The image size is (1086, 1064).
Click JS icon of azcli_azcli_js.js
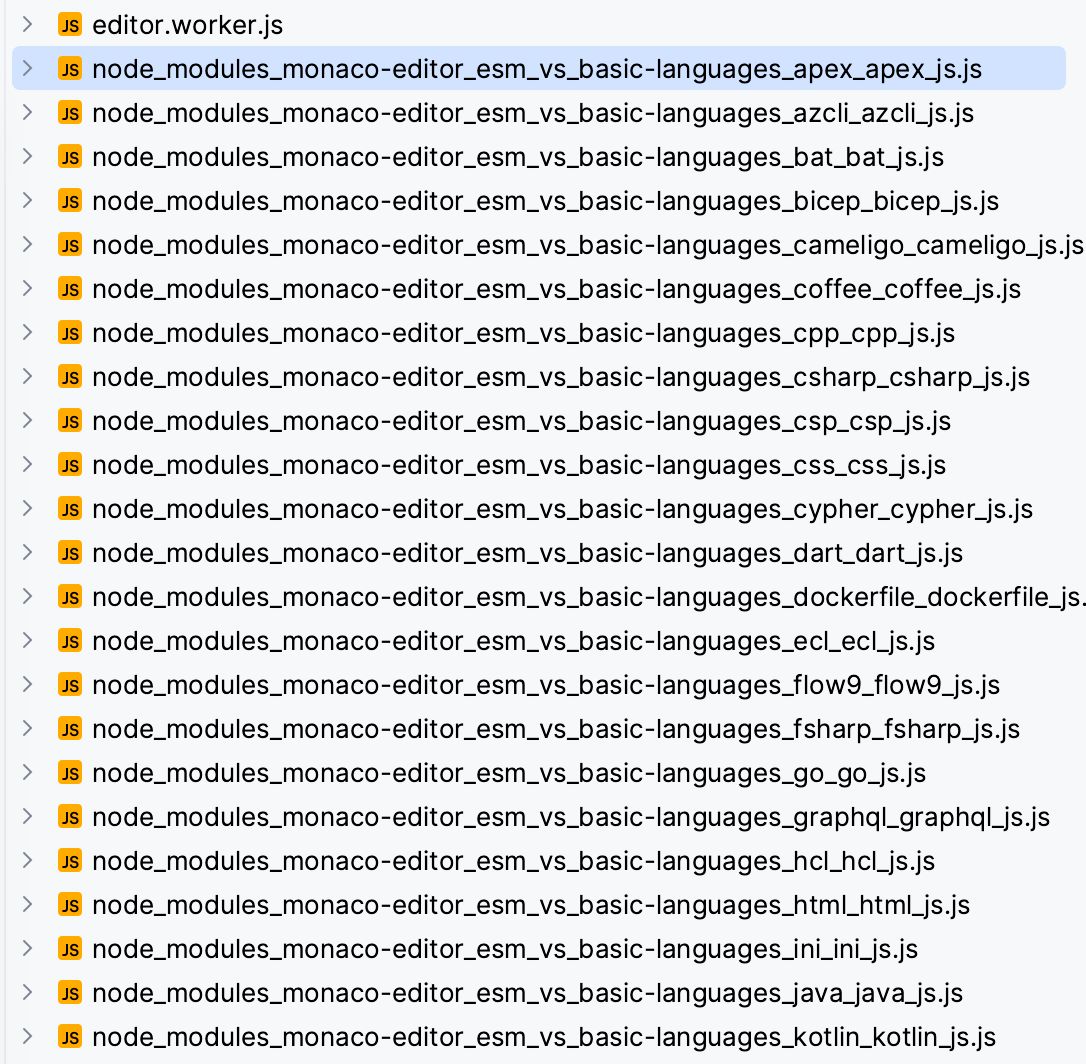(x=70, y=113)
